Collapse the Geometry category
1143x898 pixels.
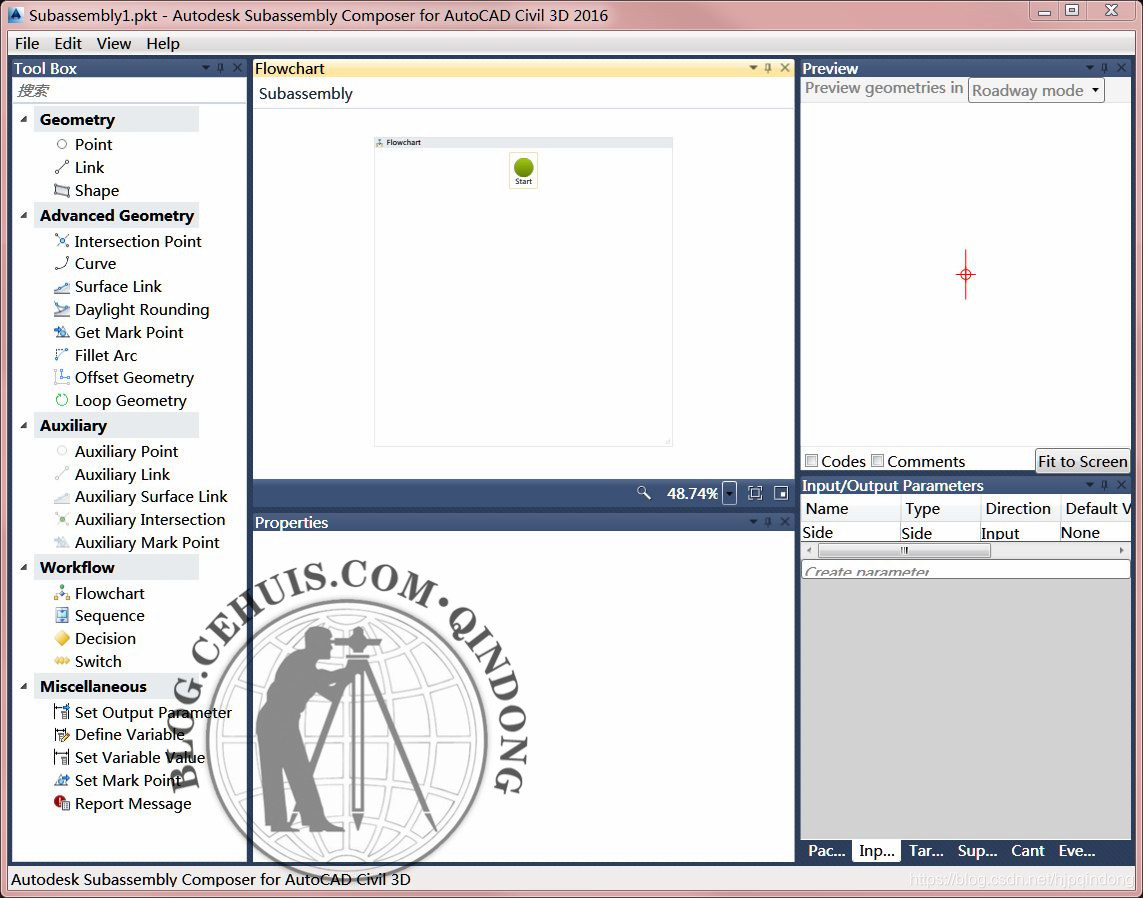point(24,119)
